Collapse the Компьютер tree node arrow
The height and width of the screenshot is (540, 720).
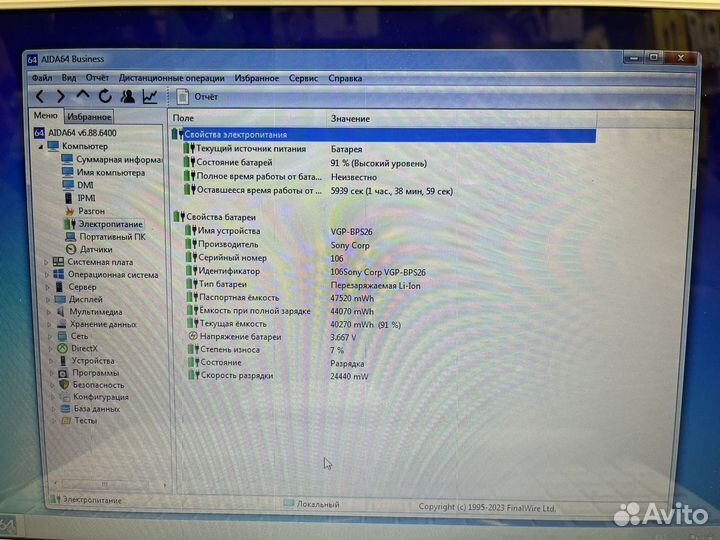coord(41,147)
